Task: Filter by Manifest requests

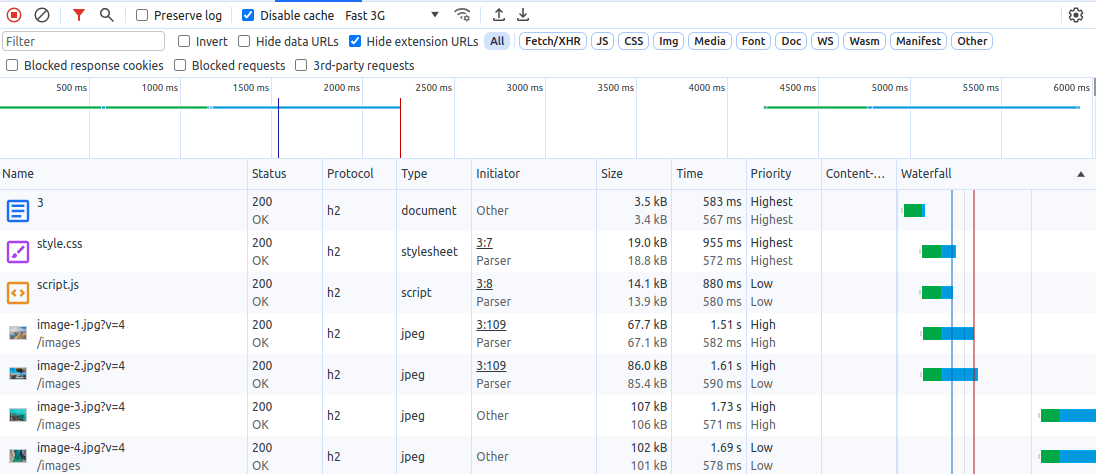Action: [918, 41]
